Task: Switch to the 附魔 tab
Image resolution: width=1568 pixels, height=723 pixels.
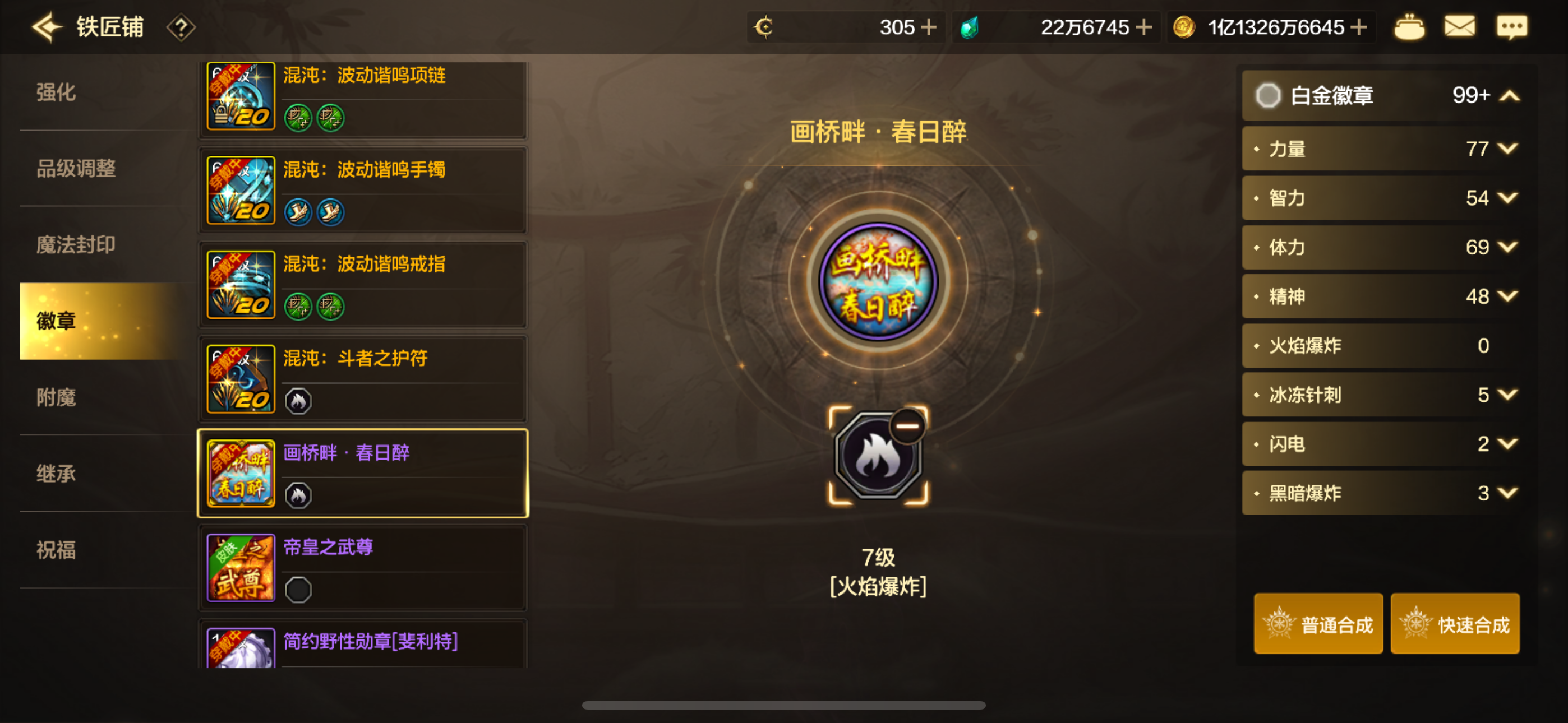Action: 56,397
